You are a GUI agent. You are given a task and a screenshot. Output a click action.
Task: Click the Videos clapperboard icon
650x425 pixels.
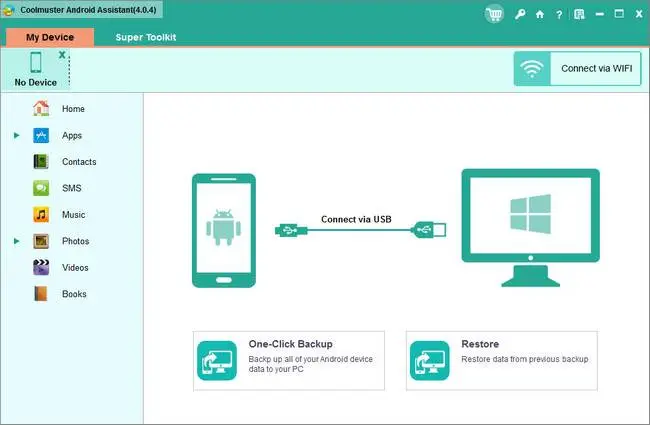pyautogui.click(x=41, y=267)
